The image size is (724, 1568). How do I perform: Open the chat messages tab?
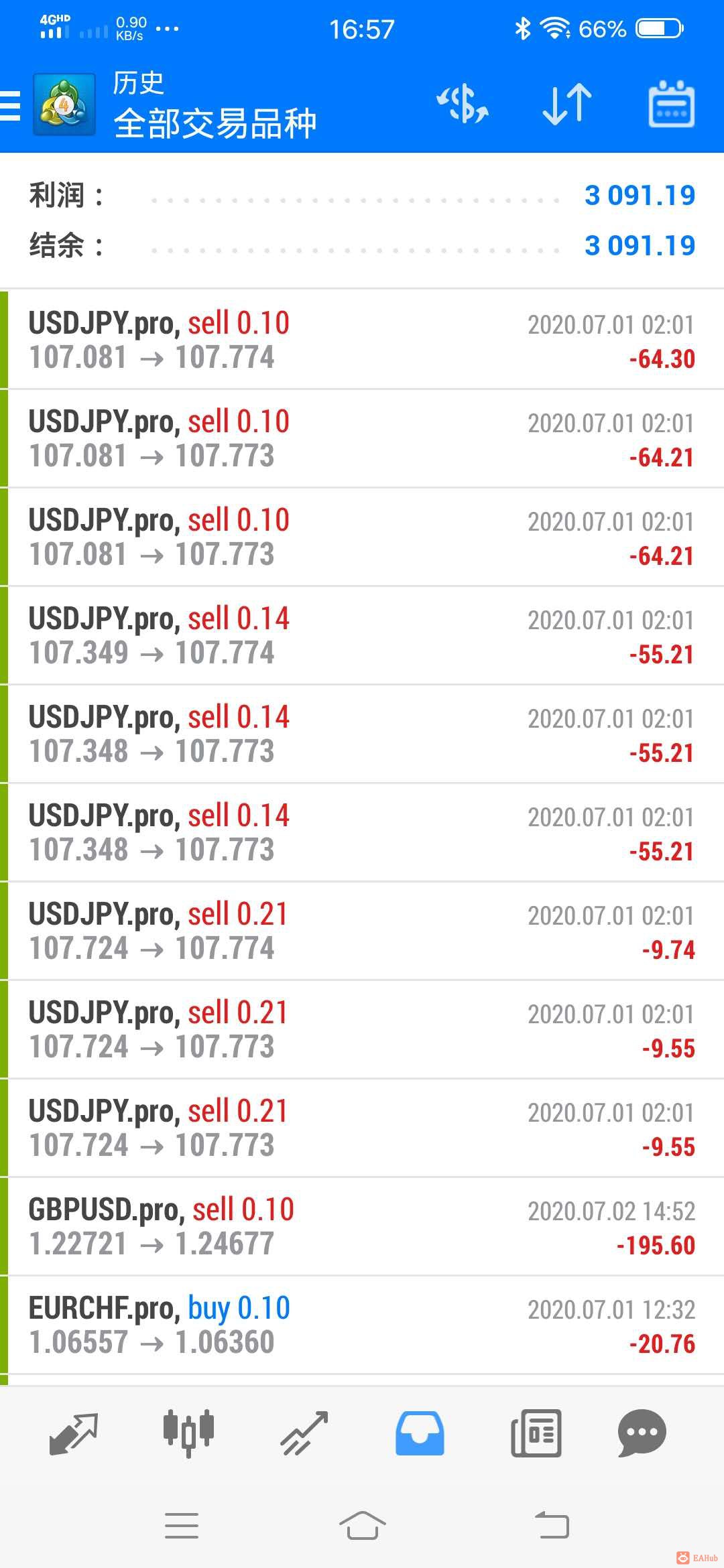pos(642,1434)
